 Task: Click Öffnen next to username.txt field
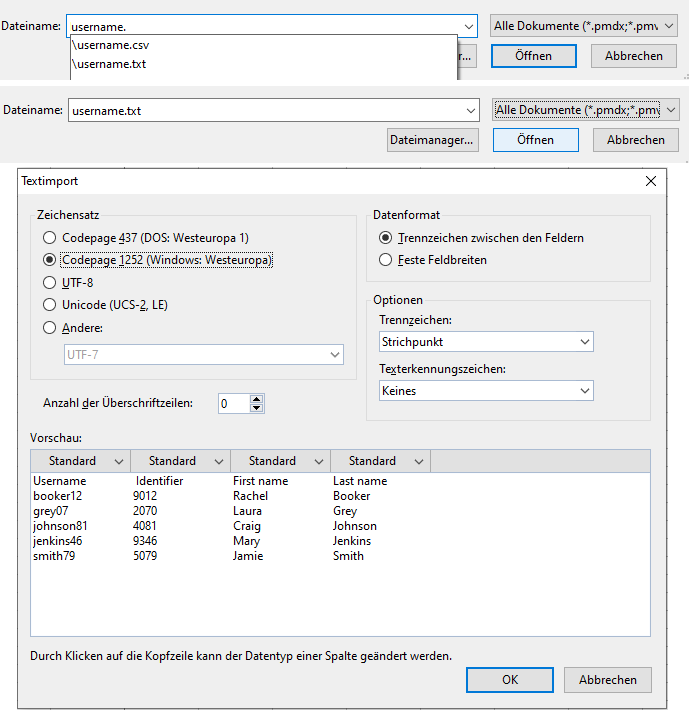(x=535, y=140)
